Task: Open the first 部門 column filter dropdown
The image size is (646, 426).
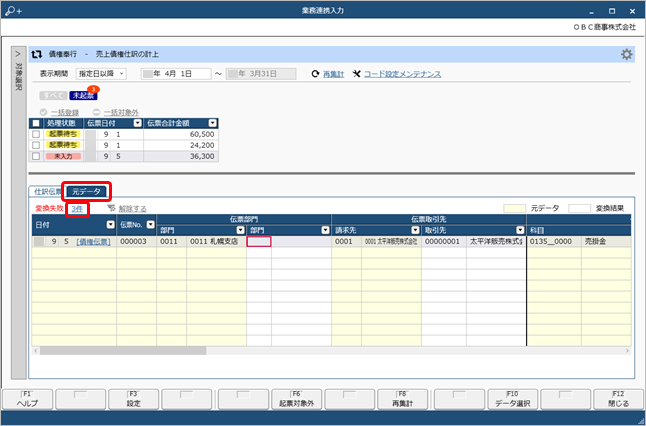Action: click(241, 230)
